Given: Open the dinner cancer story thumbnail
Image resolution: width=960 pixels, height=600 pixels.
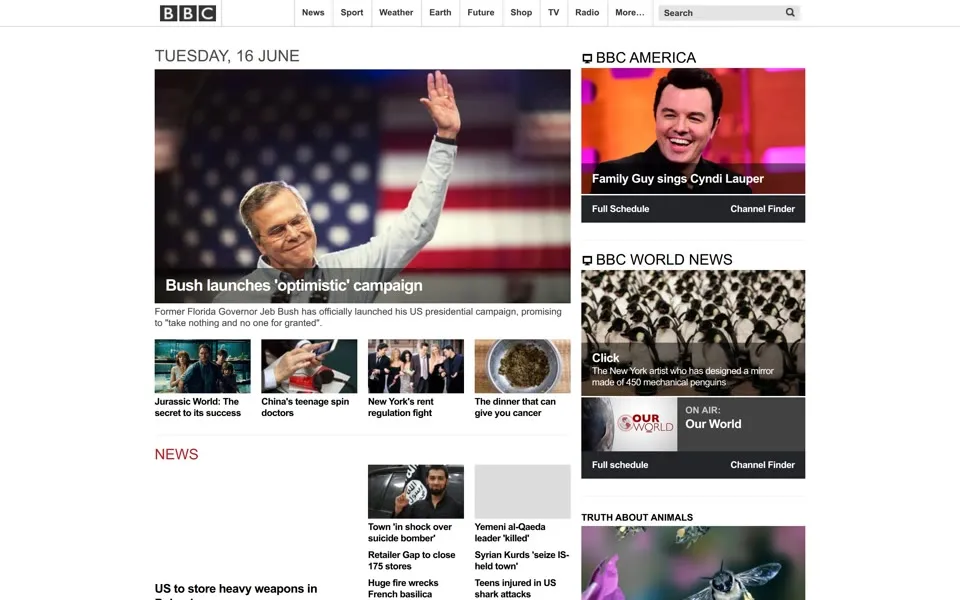Looking at the screenshot, I should pos(522,366).
